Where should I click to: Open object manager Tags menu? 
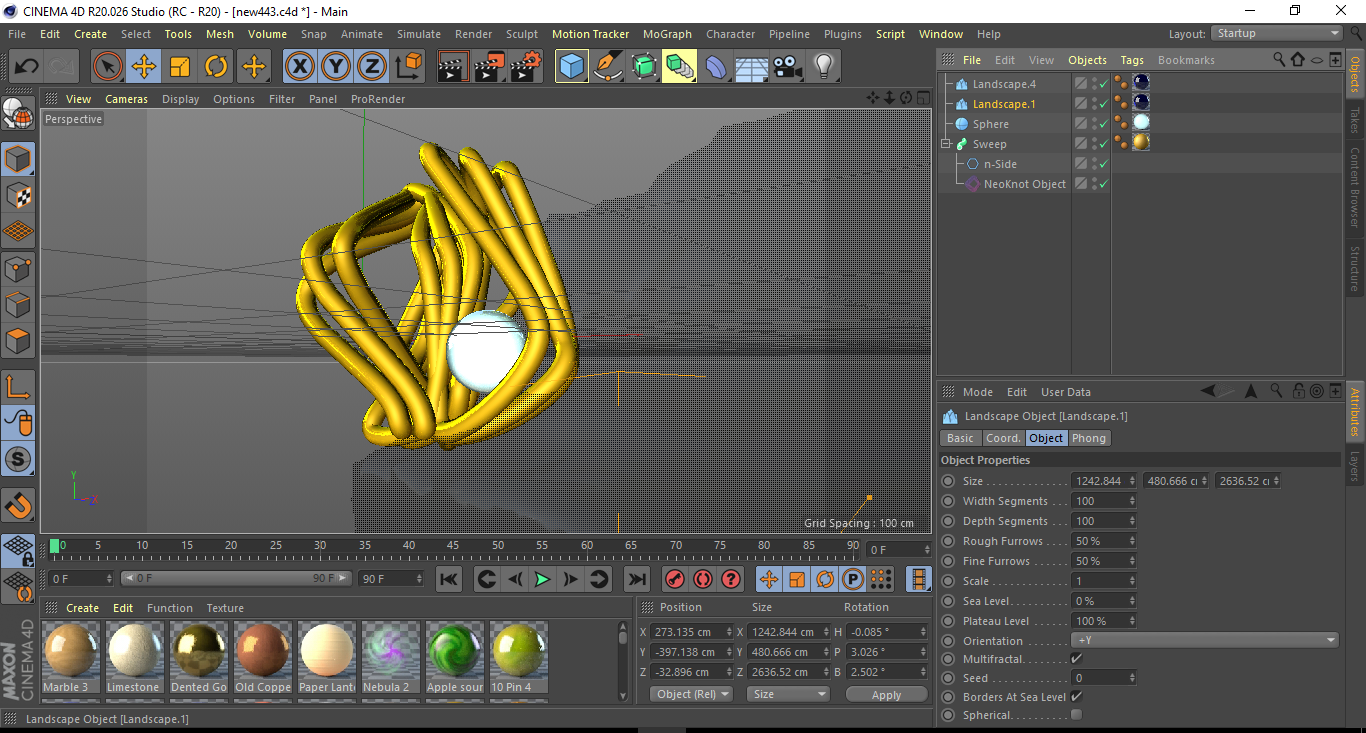(x=1131, y=60)
